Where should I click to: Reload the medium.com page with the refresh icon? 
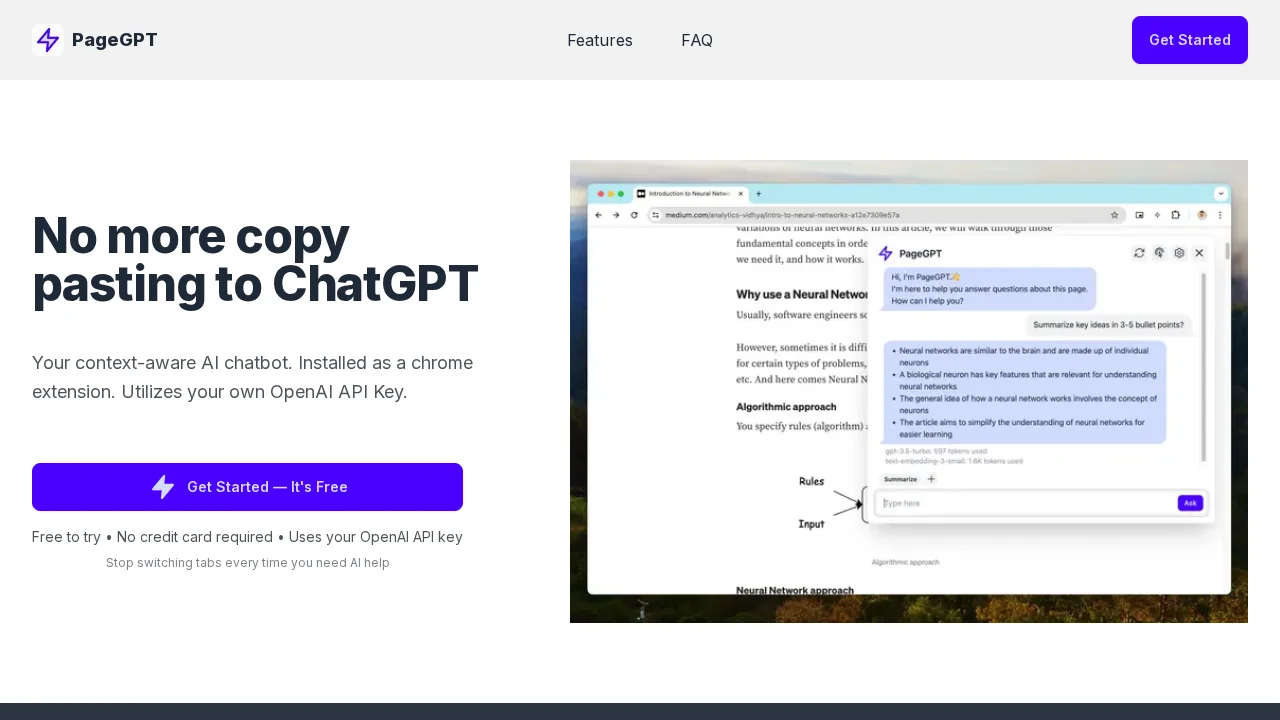coord(634,215)
